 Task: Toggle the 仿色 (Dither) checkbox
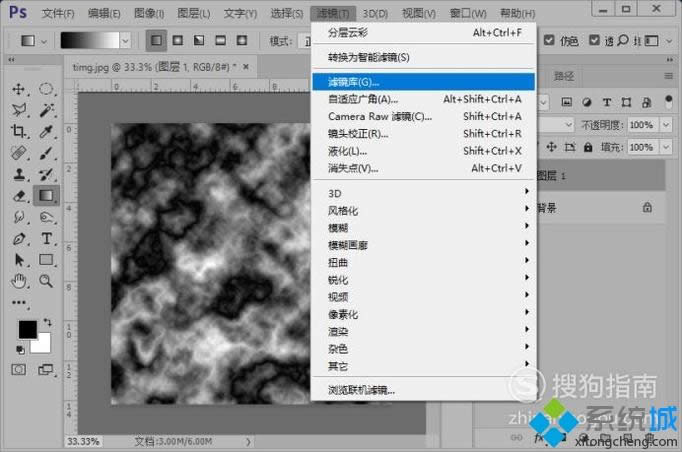click(x=549, y=41)
